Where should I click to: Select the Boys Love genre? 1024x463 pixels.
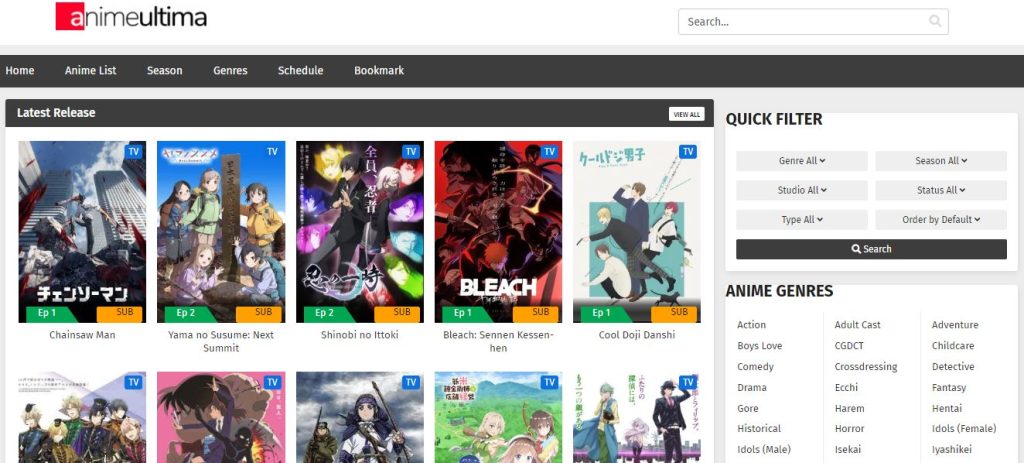[x=760, y=346]
